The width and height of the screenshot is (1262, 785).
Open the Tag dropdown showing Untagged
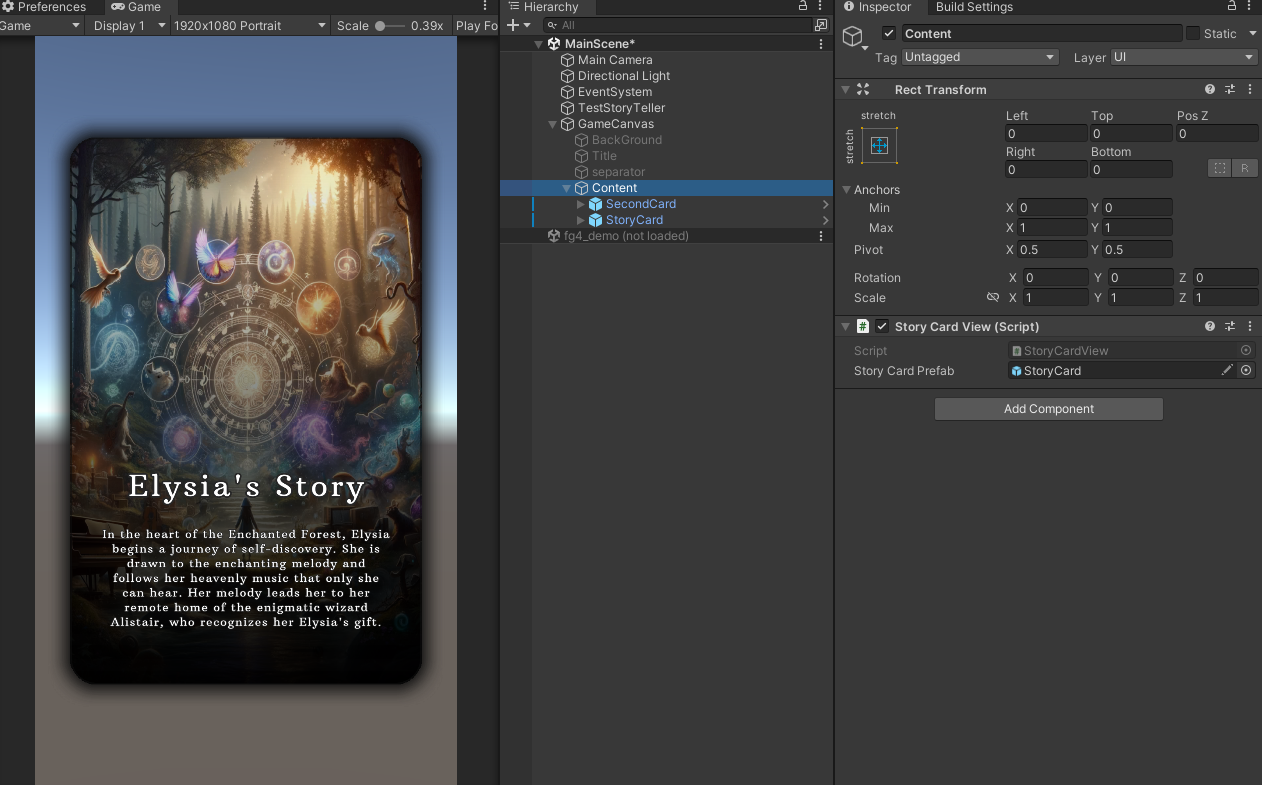[x=980, y=58]
